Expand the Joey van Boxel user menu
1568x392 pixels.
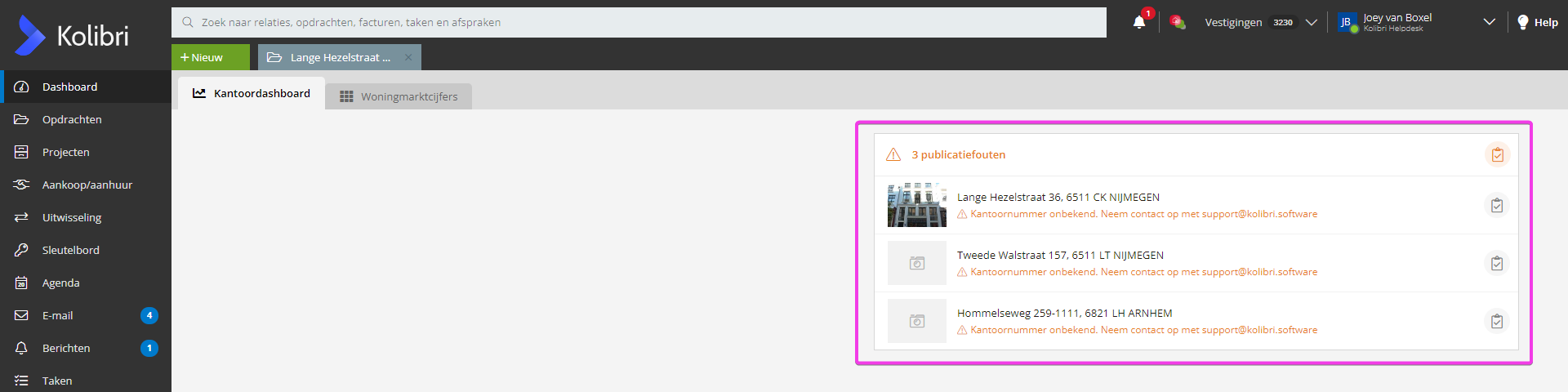pyautogui.click(x=1489, y=22)
